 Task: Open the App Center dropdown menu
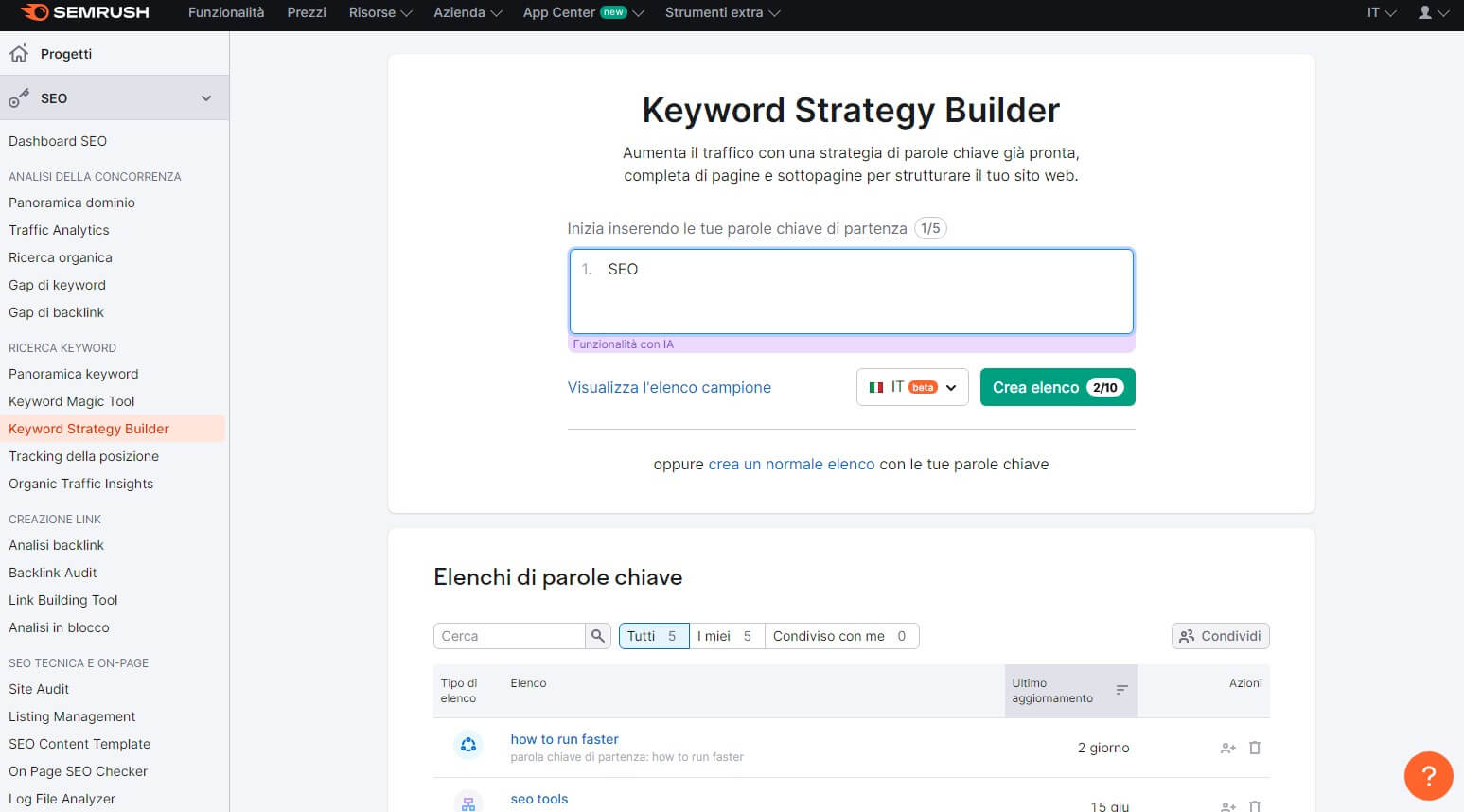coord(583,12)
